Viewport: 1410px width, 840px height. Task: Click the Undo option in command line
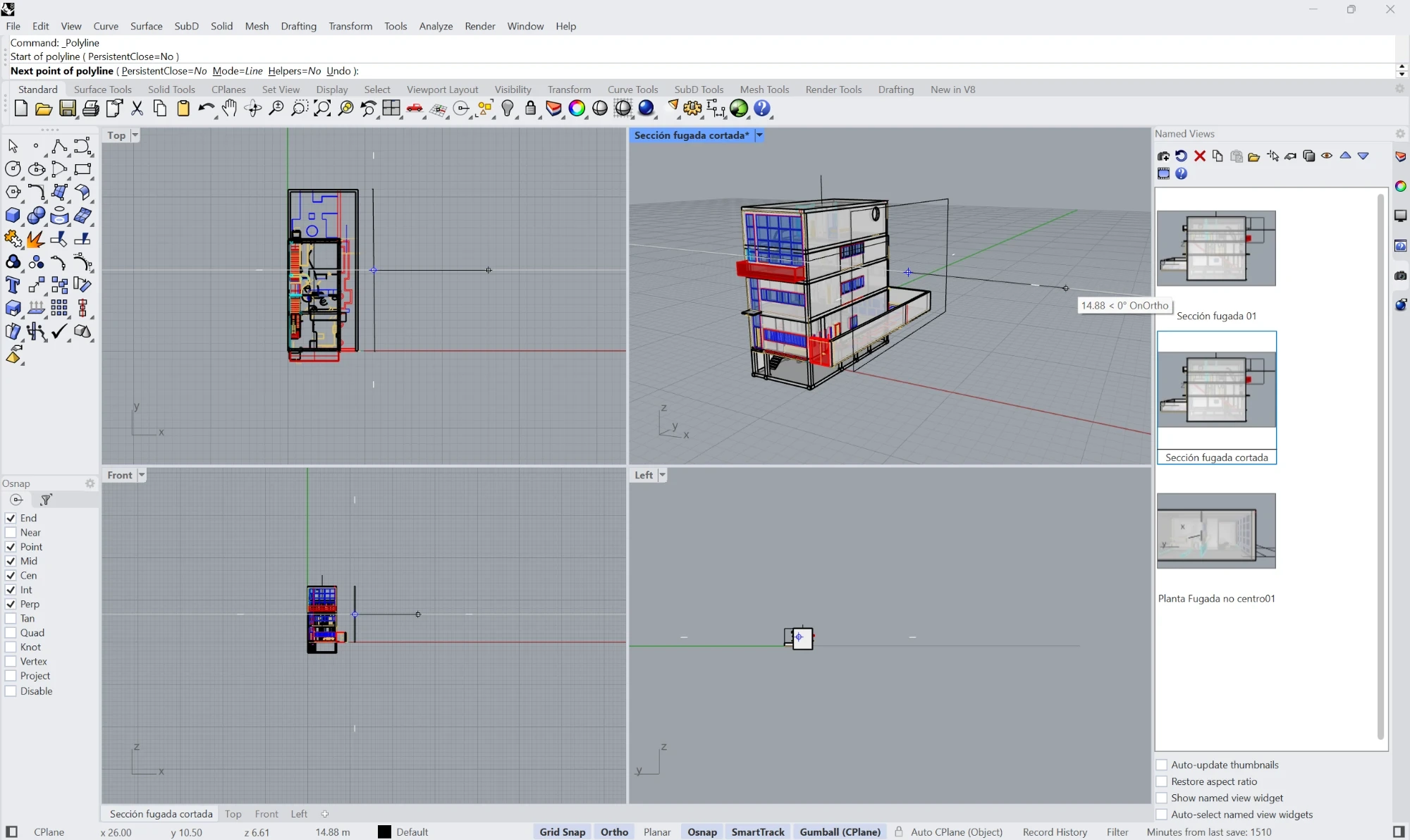pyautogui.click(x=338, y=71)
